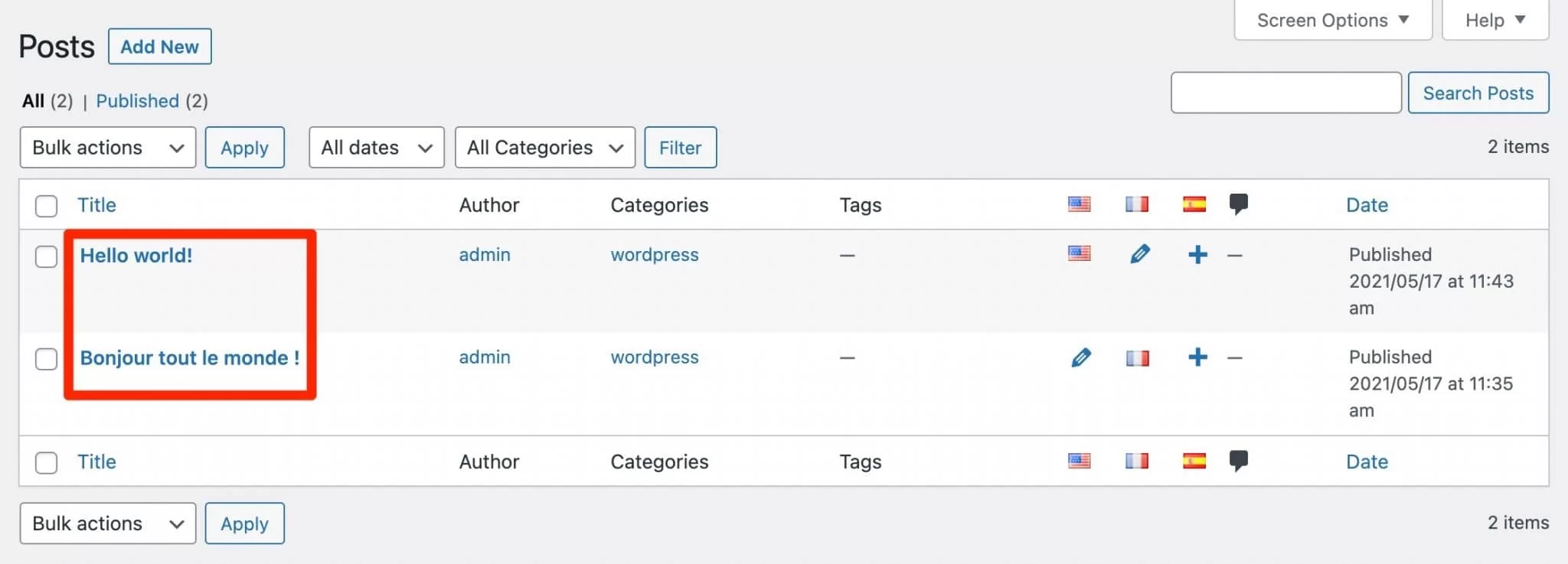
Task: Click wordpress category of Hello world
Action: coord(655,255)
